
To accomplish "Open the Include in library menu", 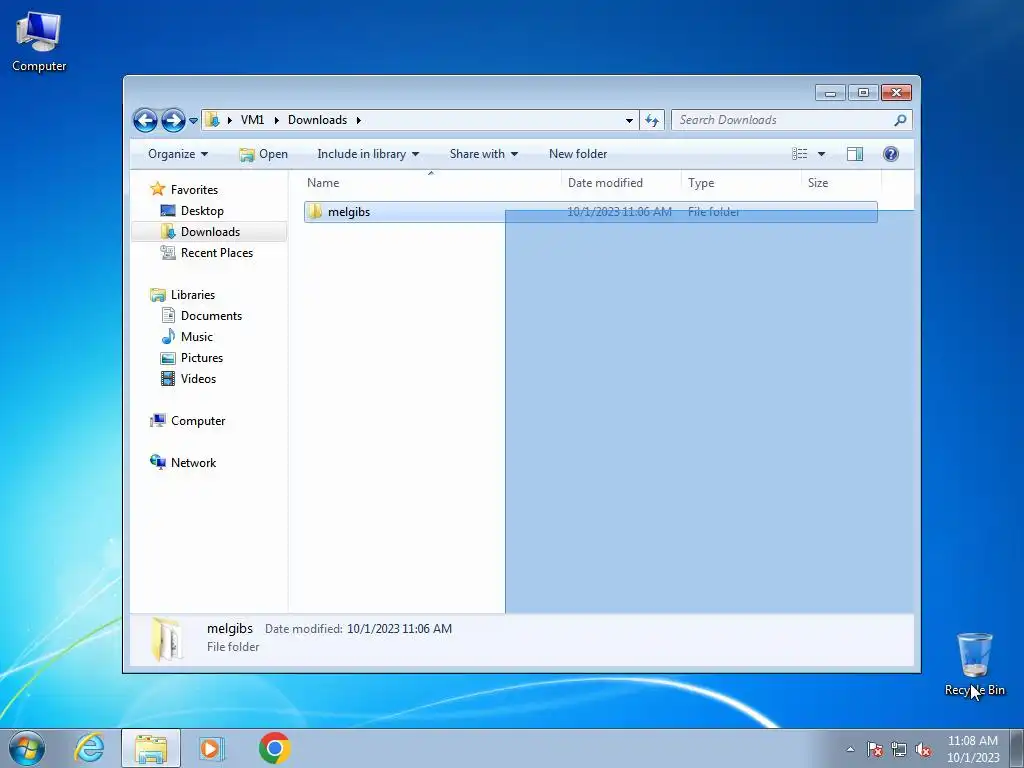I will point(368,154).
